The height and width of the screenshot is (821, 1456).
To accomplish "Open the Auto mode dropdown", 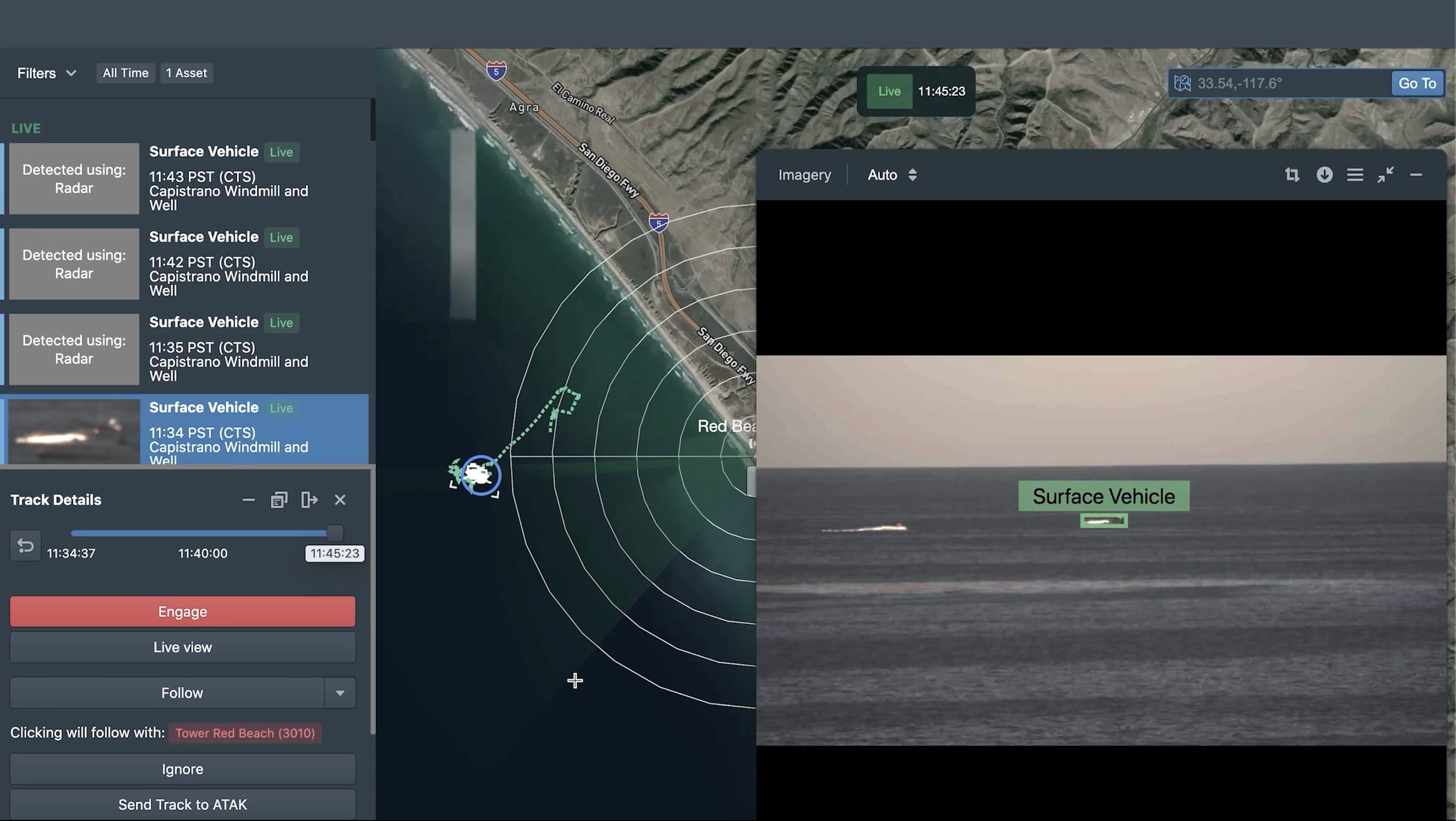I will 892,175.
